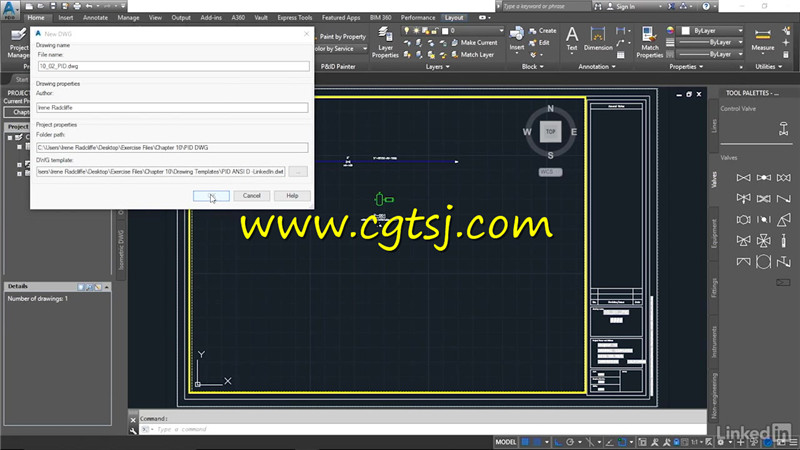The width and height of the screenshot is (800, 450).
Task: Click the object color wheel swatch
Action: point(670,31)
